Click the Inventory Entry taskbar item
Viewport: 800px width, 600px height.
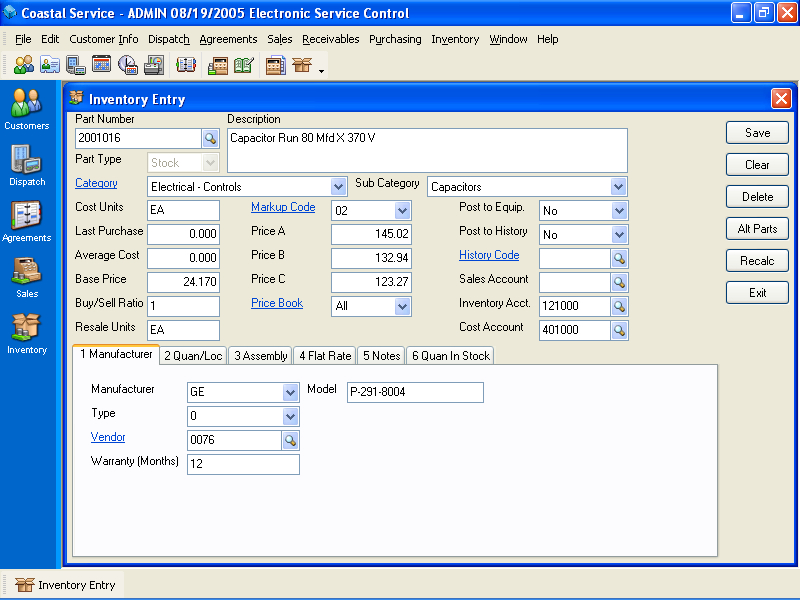[x=64, y=585]
